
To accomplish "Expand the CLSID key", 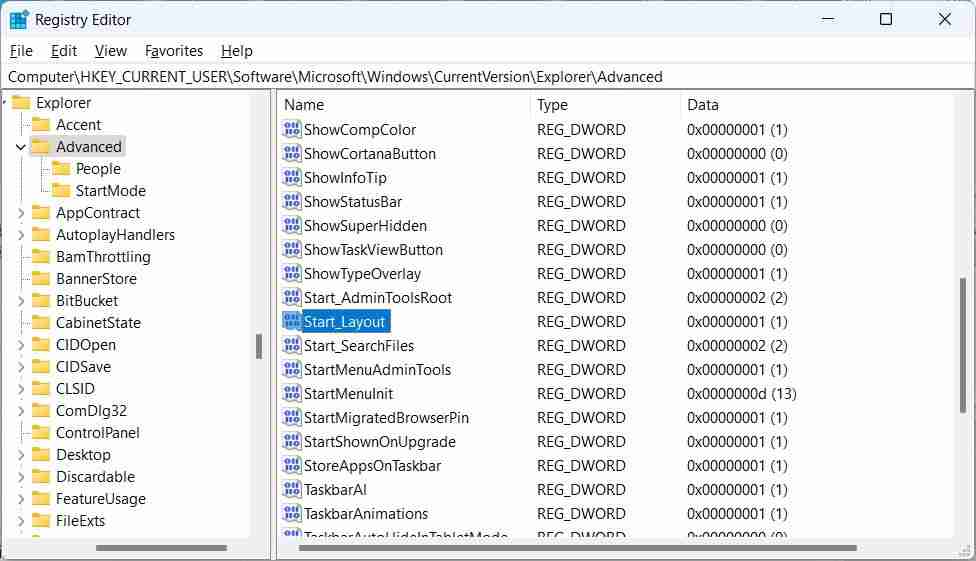I will pyautogui.click(x=21, y=389).
